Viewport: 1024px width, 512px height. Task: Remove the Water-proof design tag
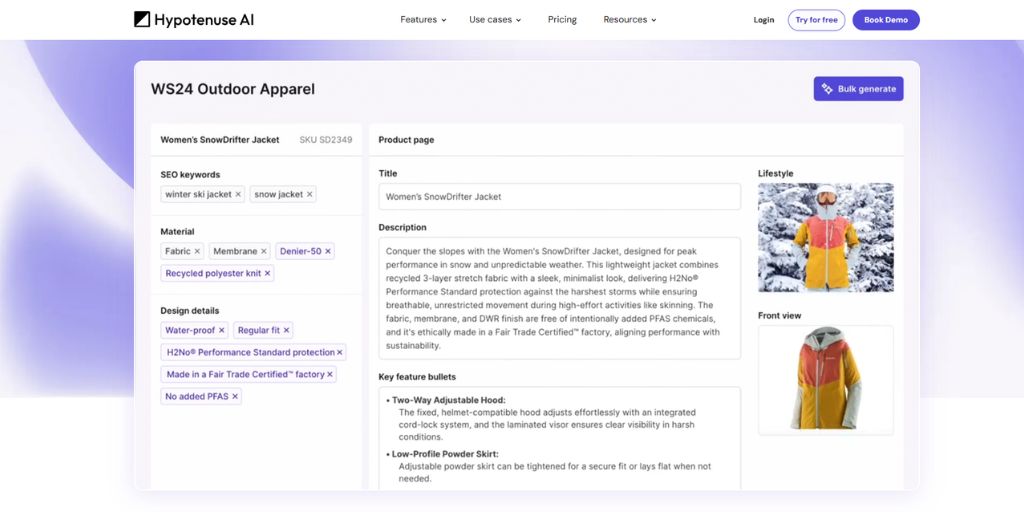coord(221,330)
